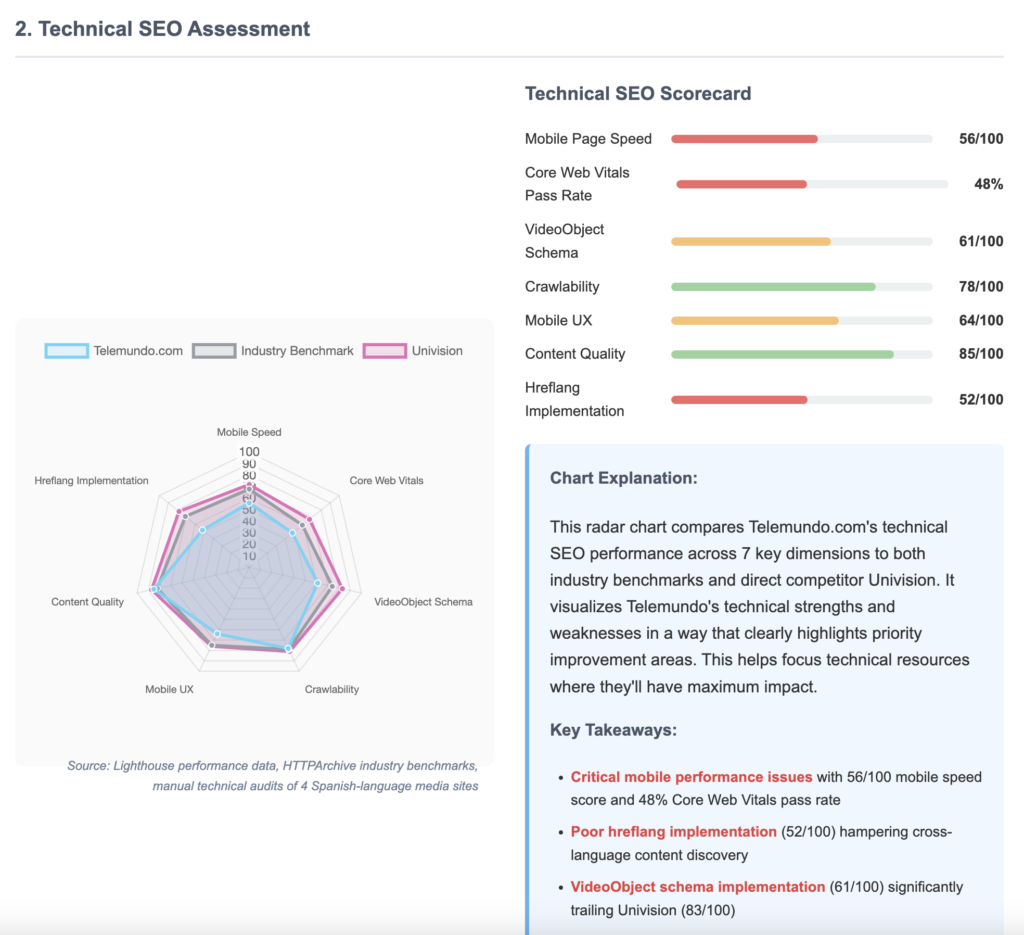The height and width of the screenshot is (935, 1024).
Task: Select the Hreflang Implementation radar axis label
Action: (91, 480)
